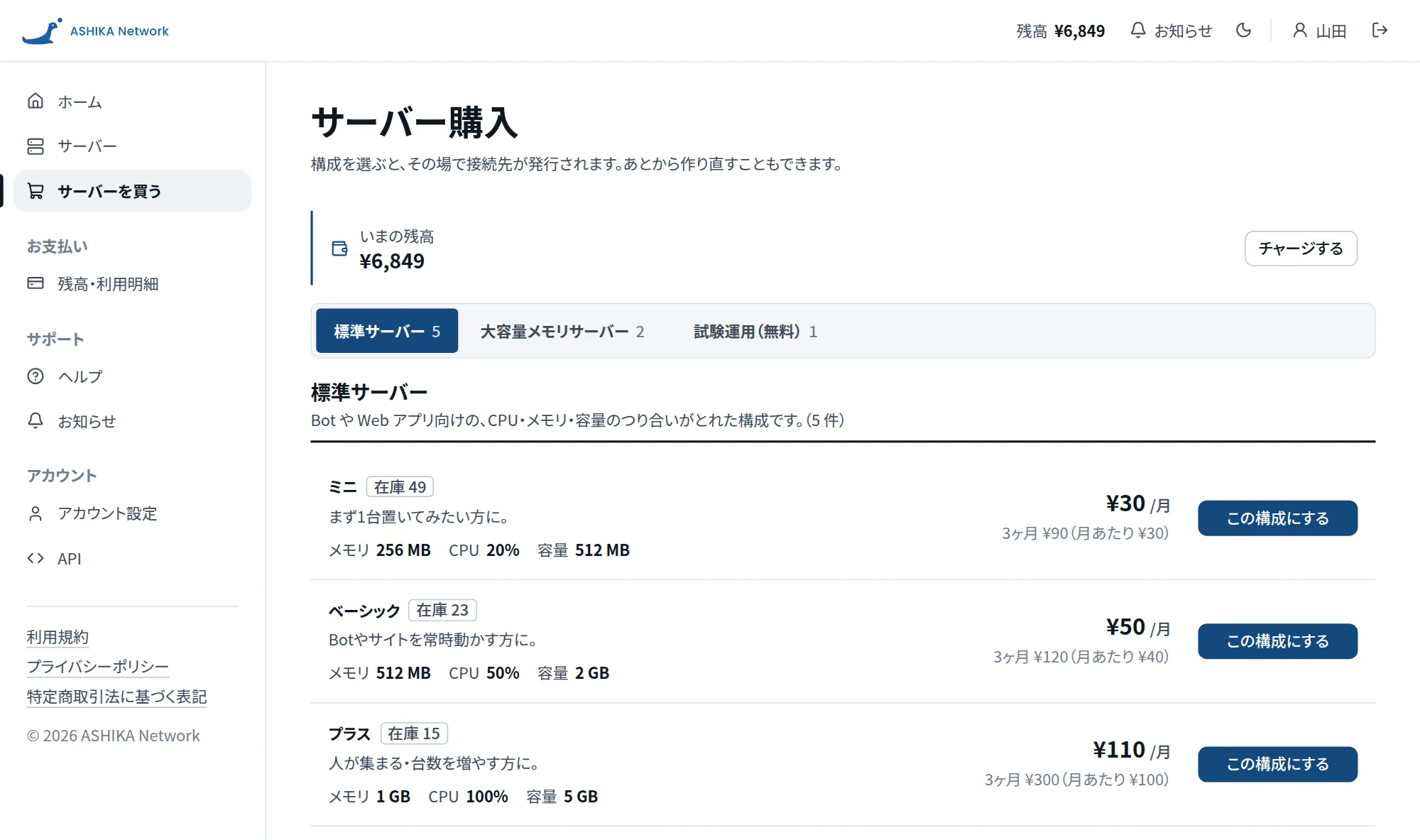This screenshot has height=840, width=1420.
Task: Click CPU 50% spec in ベーシック
Action: [x=484, y=673]
